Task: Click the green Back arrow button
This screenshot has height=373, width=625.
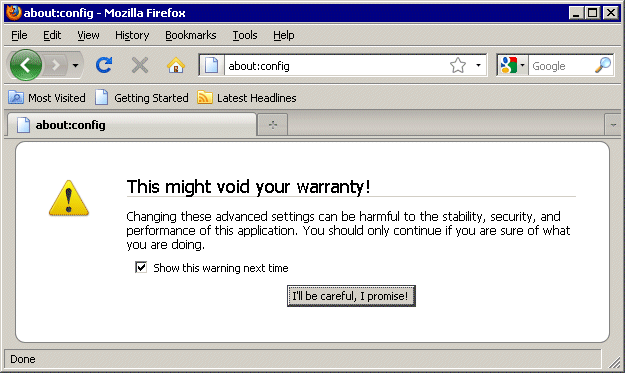Action: coord(26,65)
